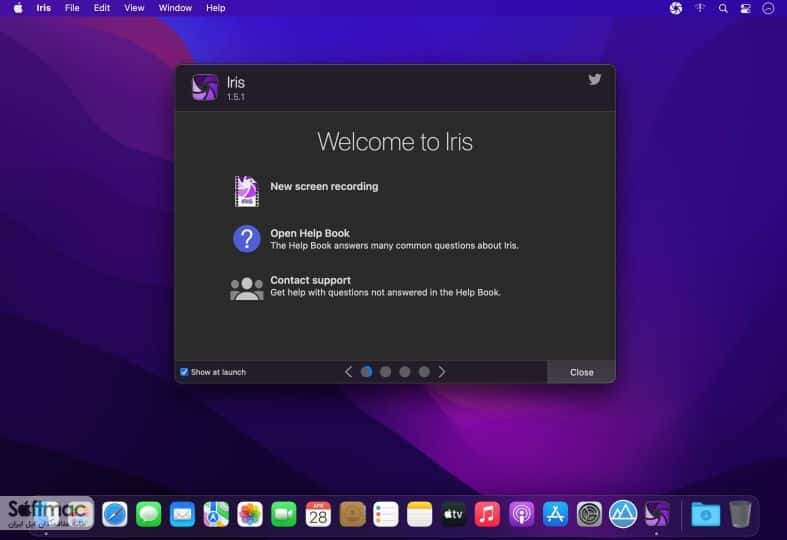This screenshot has height=540, width=787.
Task: Open Photos from the Dock
Action: 250,514
